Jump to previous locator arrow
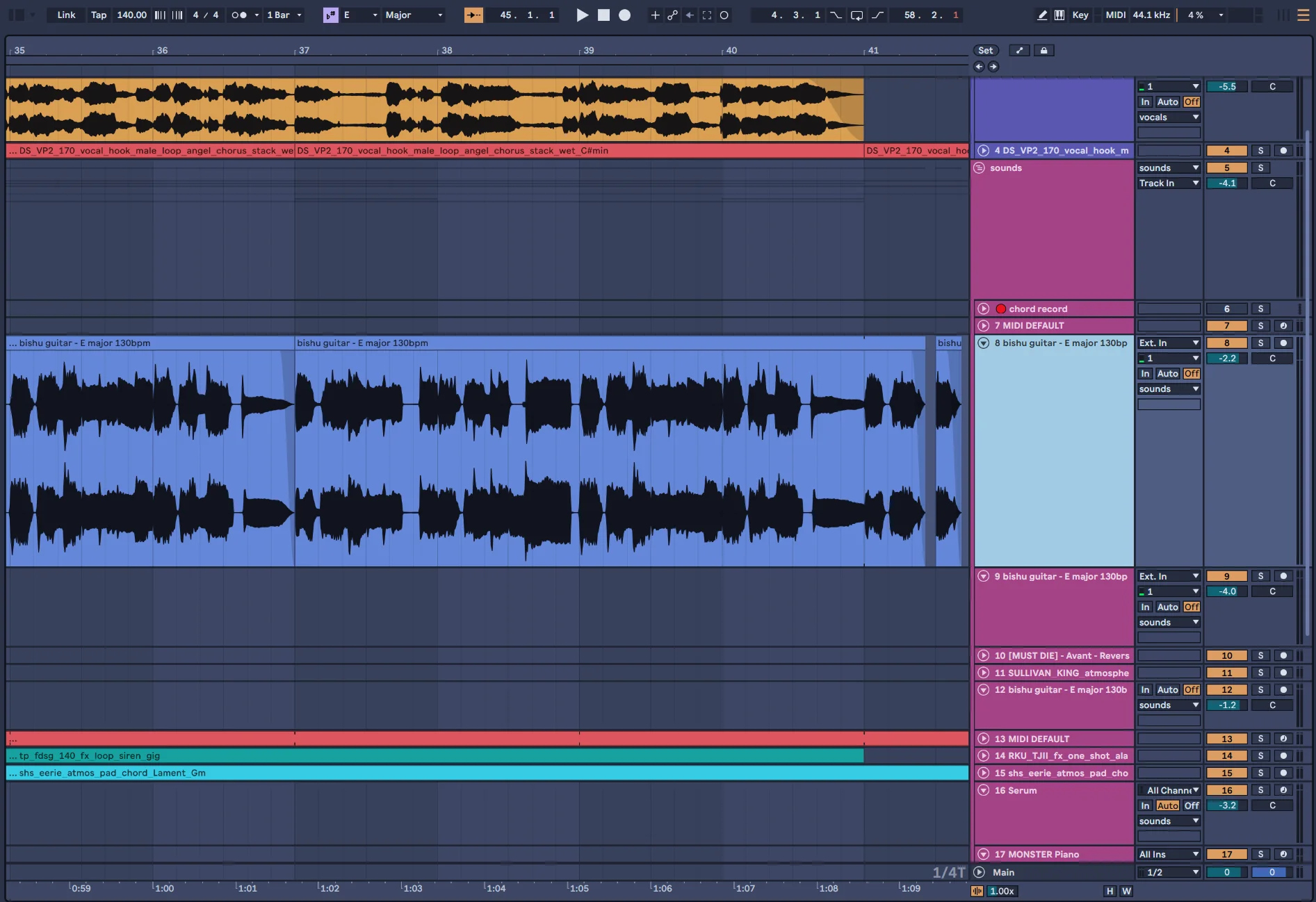This screenshot has height=902, width=1316. (979, 67)
